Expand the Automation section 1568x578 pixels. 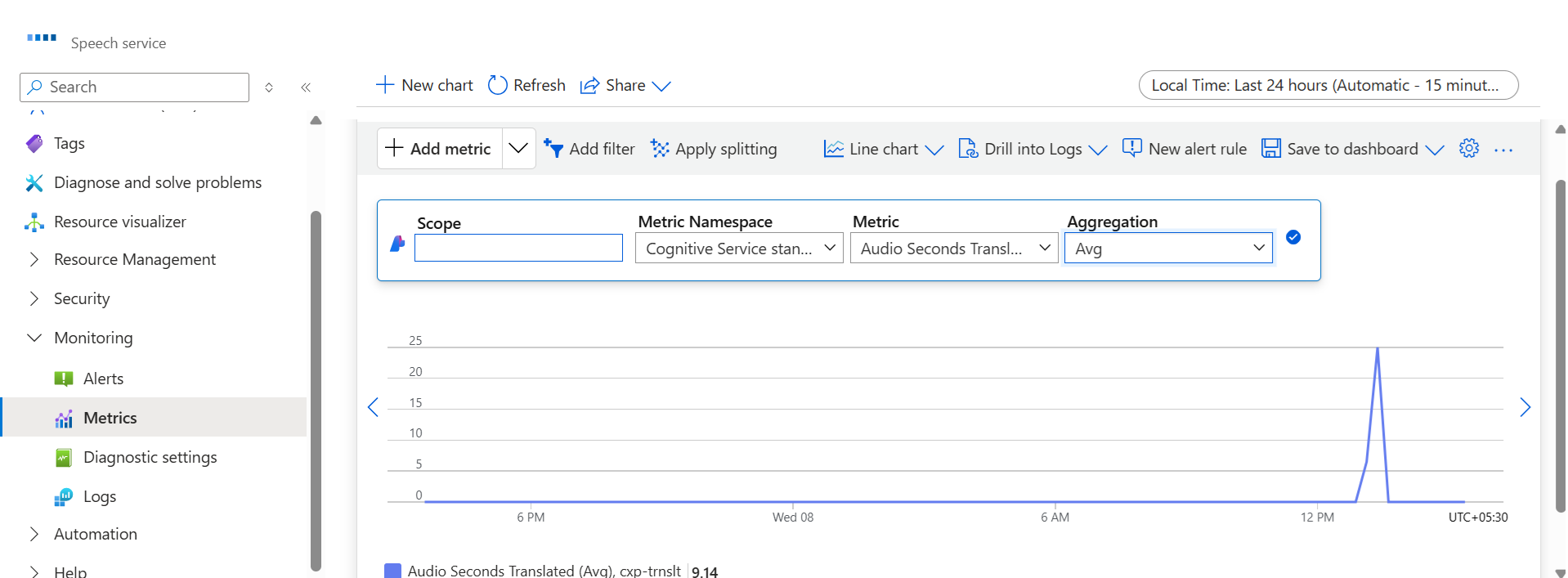pos(34,534)
